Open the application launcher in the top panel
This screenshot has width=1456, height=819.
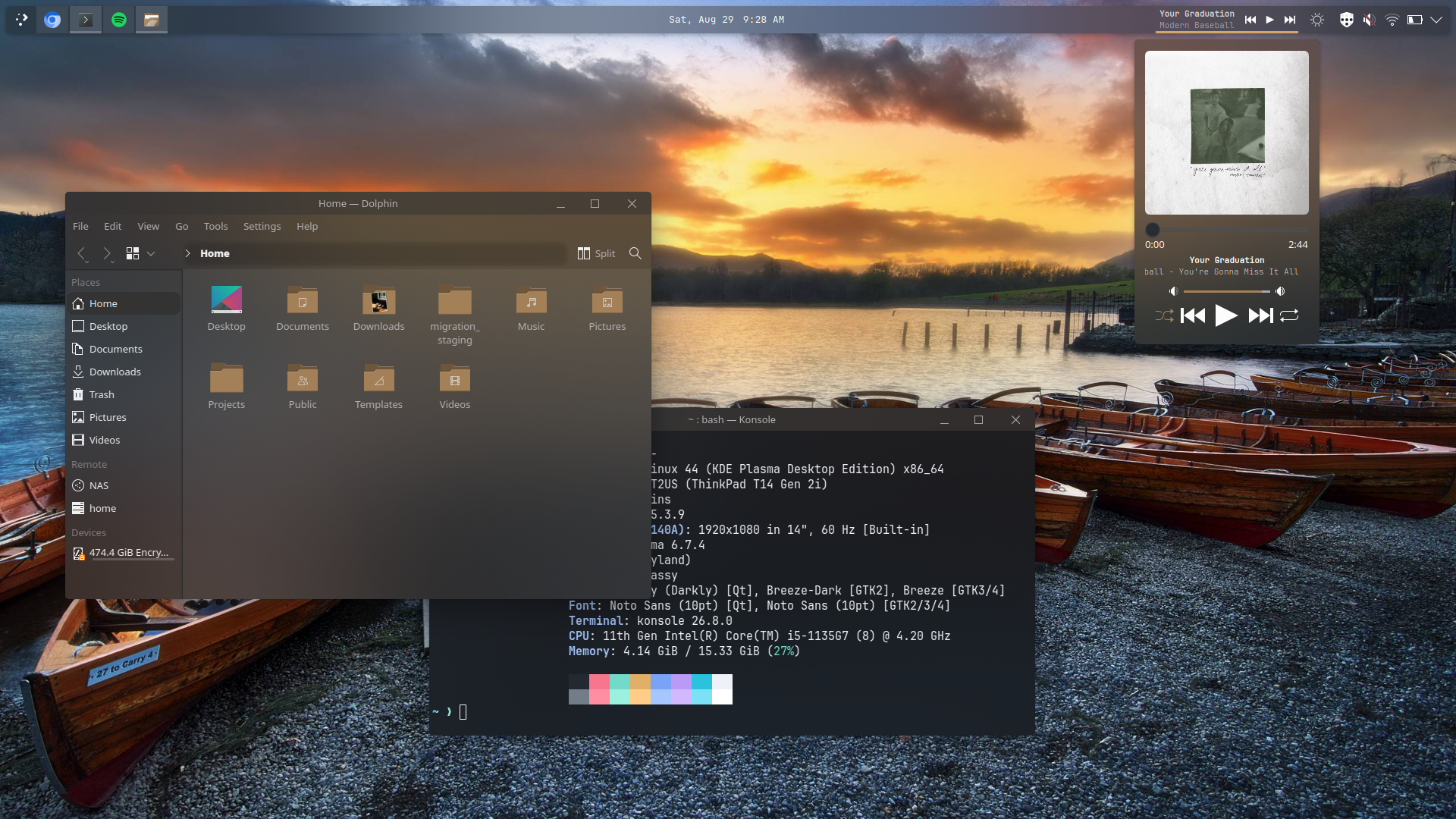21,20
